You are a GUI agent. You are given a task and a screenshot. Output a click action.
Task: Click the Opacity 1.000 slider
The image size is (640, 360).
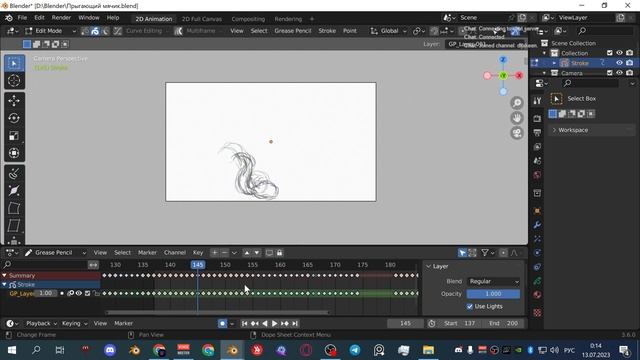pyautogui.click(x=493, y=294)
